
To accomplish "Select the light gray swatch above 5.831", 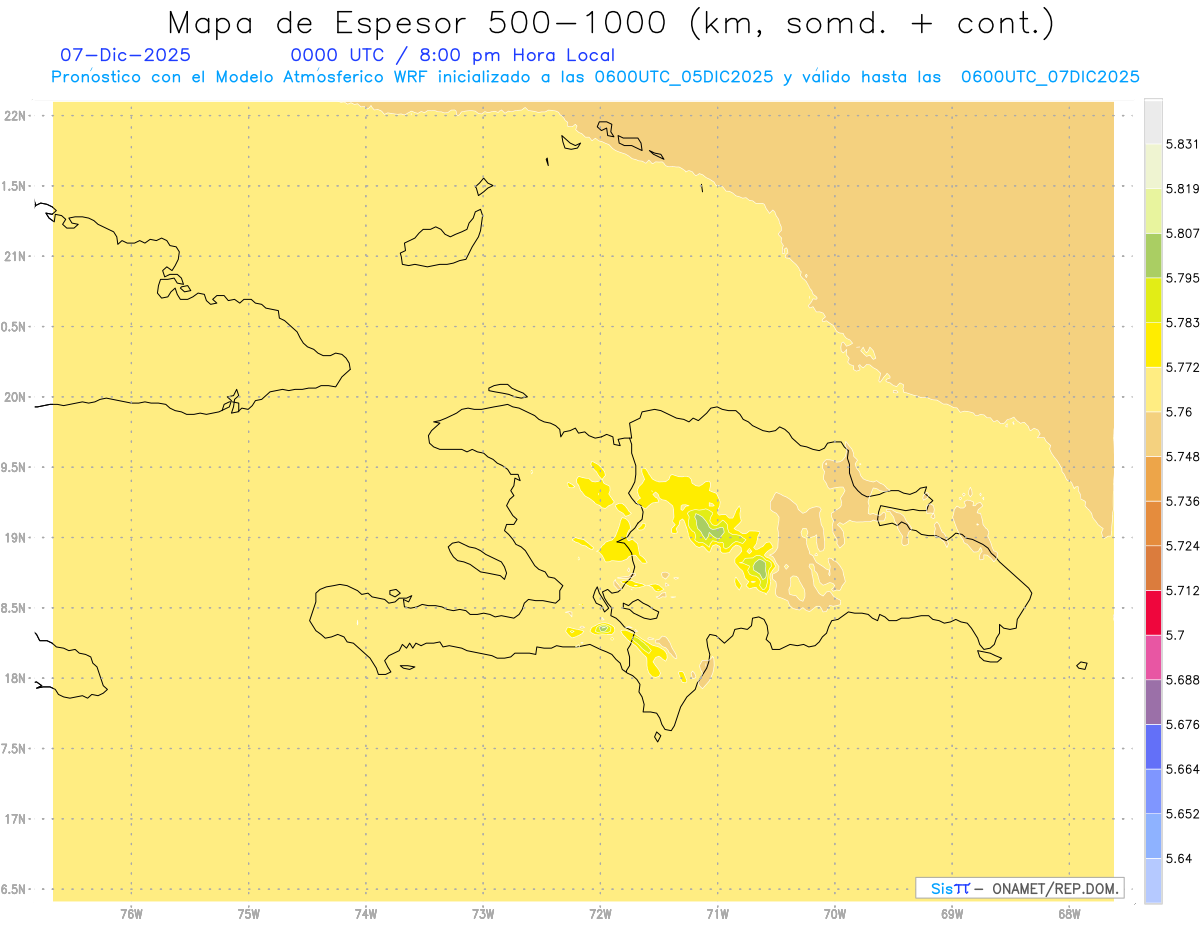I will [1153, 121].
